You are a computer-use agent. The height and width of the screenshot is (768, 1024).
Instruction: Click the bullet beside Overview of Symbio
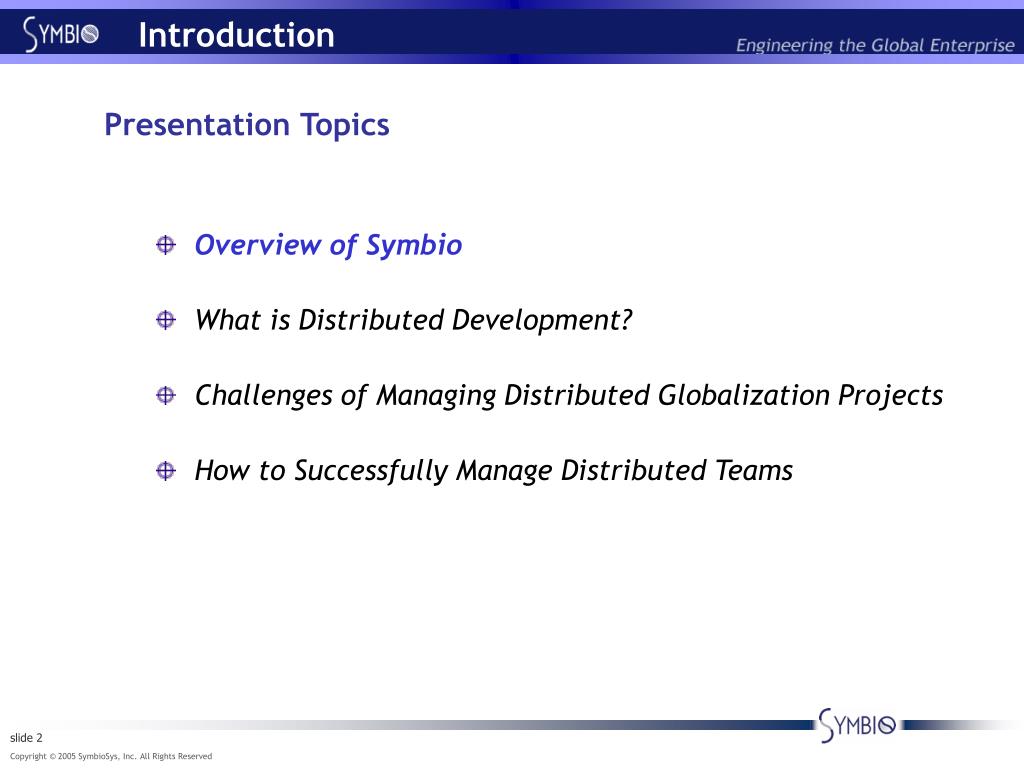166,245
